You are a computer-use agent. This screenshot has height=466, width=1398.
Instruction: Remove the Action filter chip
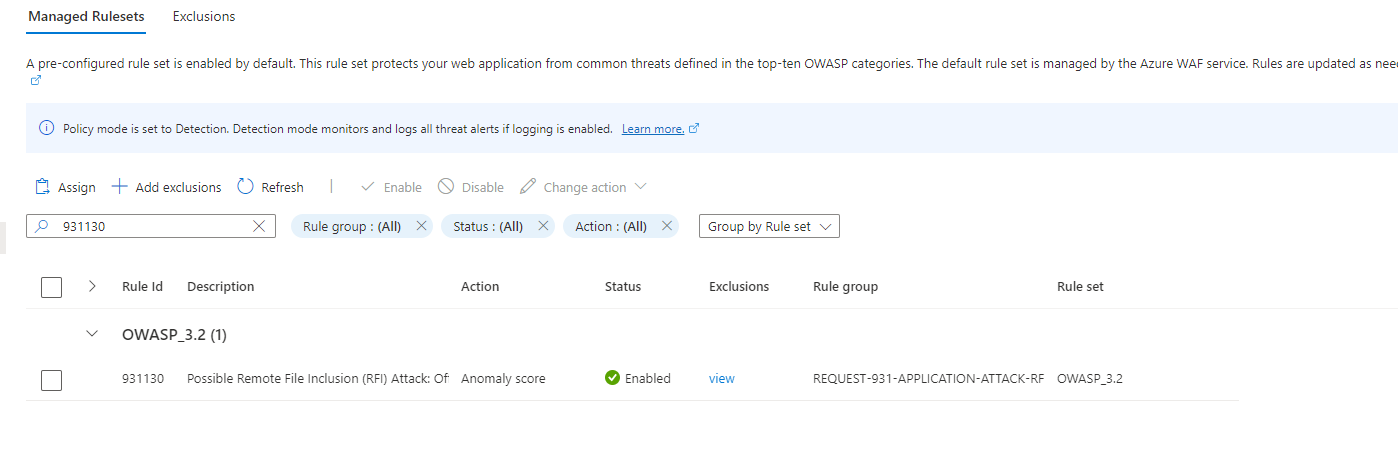(667, 226)
